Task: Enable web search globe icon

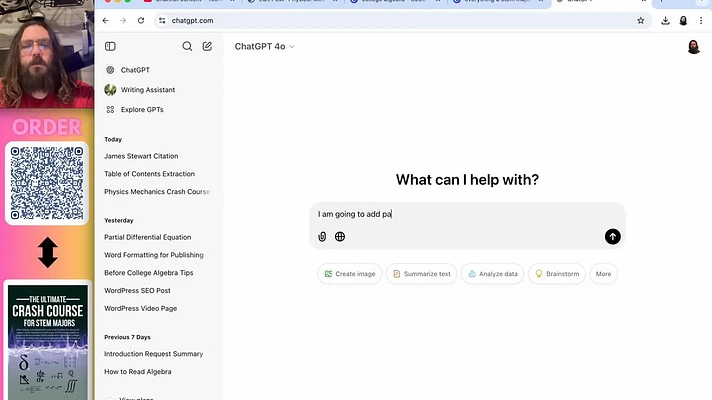Action: pyautogui.click(x=340, y=237)
